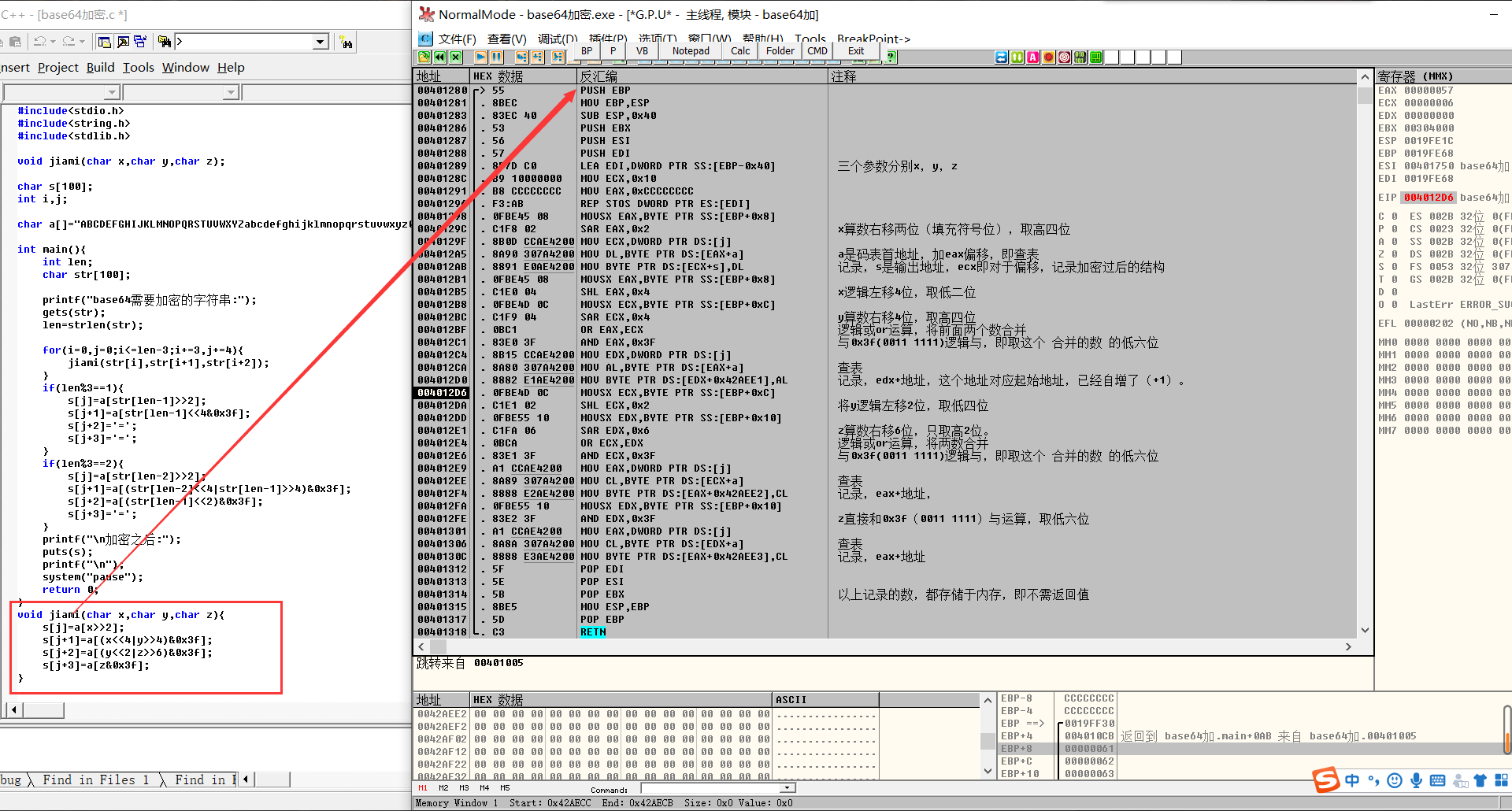The image size is (1512, 811).
Task: Open the Redo history dropdown arrow
Action: pos(82,42)
